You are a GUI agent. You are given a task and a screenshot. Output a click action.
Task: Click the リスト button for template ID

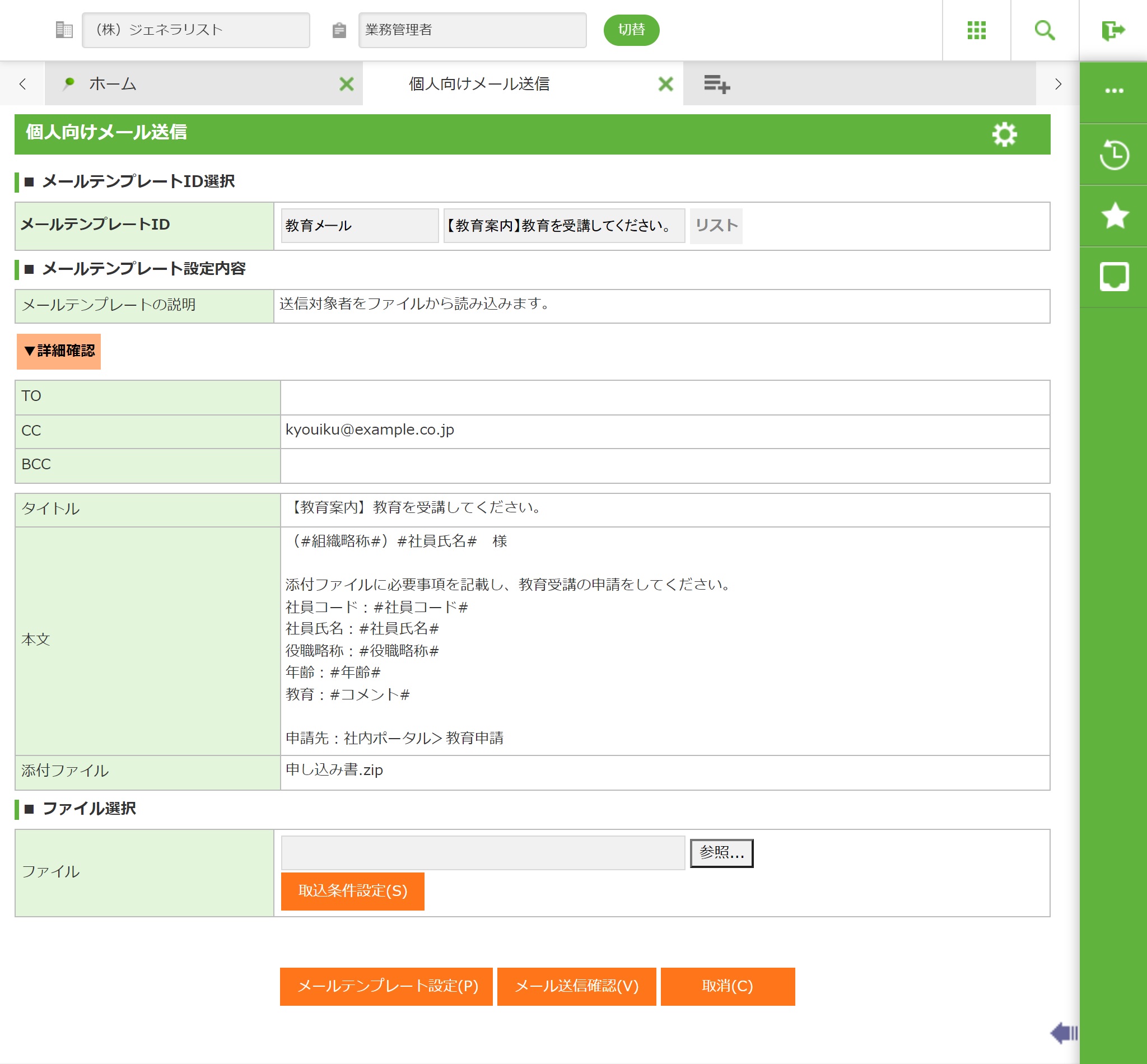click(x=716, y=226)
